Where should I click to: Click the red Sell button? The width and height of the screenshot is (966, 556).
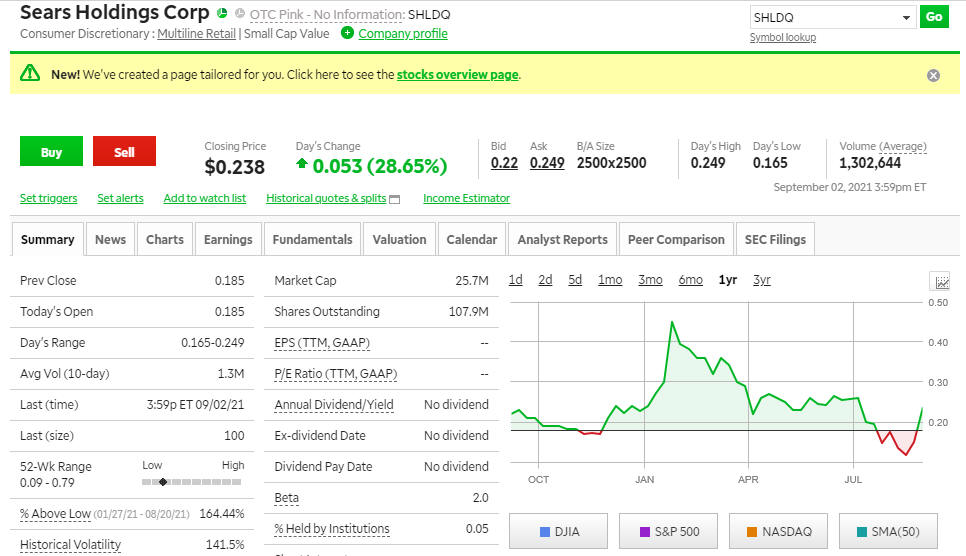point(124,152)
